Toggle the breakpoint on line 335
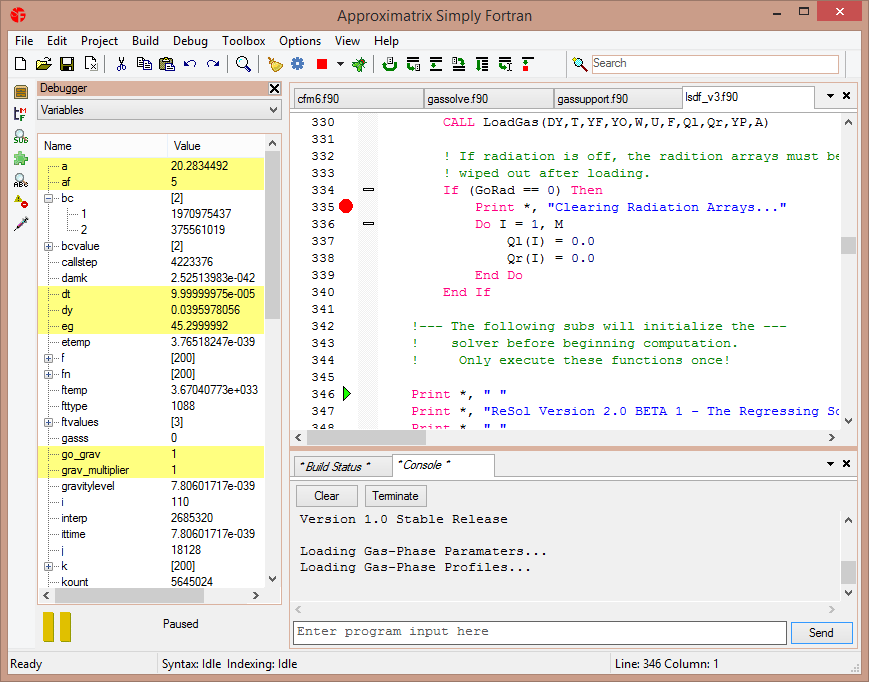The height and width of the screenshot is (682, 869). [x=345, y=206]
